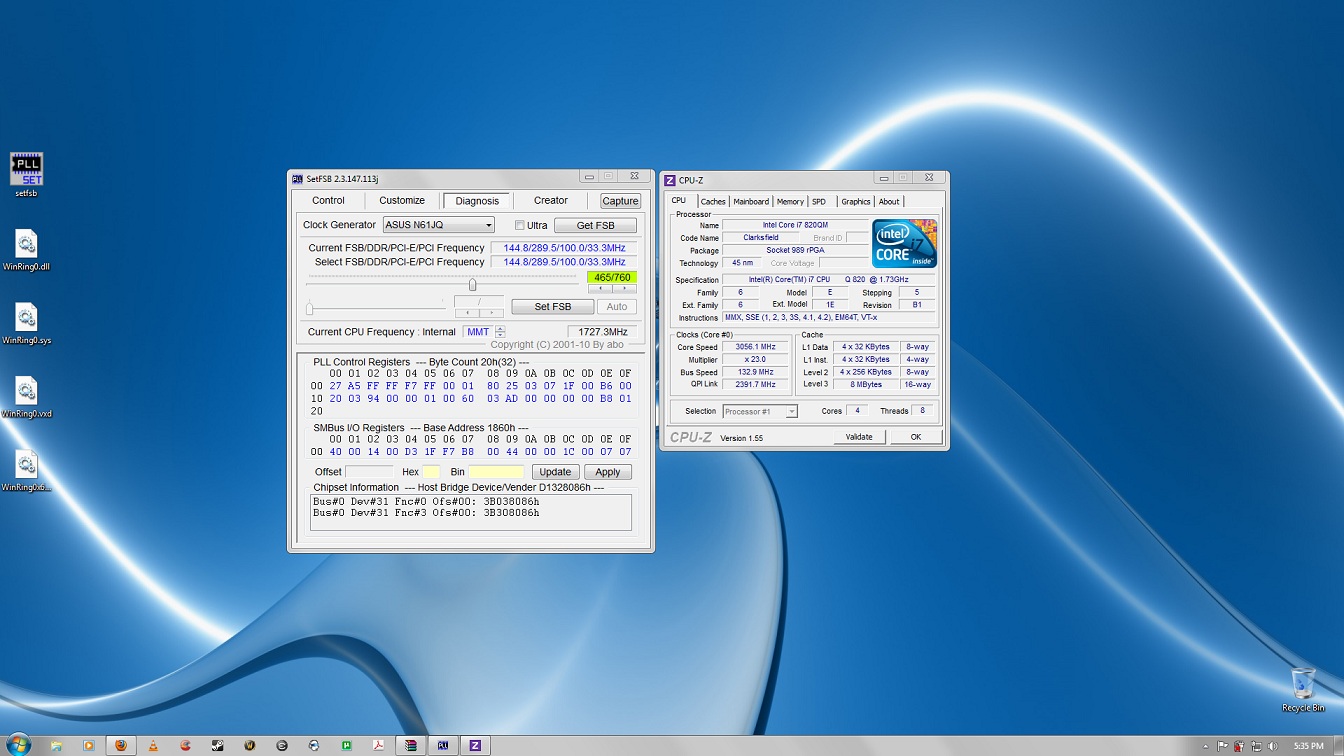The height and width of the screenshot is (756, 1344).
Task: Open the setfsb desktop shortcut icon
Action: click(x=27, y=174)
